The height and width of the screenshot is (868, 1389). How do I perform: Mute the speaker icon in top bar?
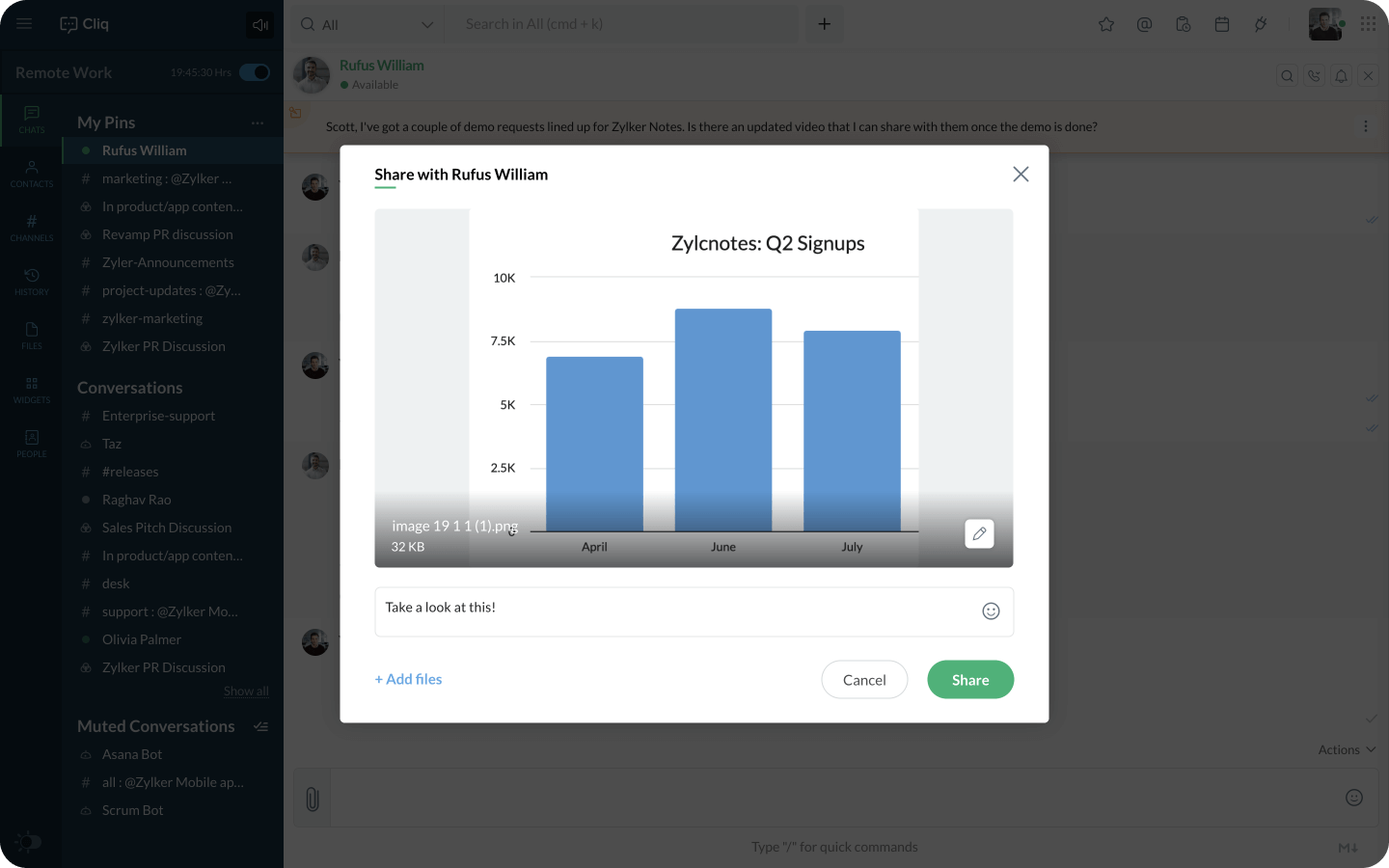260,25
